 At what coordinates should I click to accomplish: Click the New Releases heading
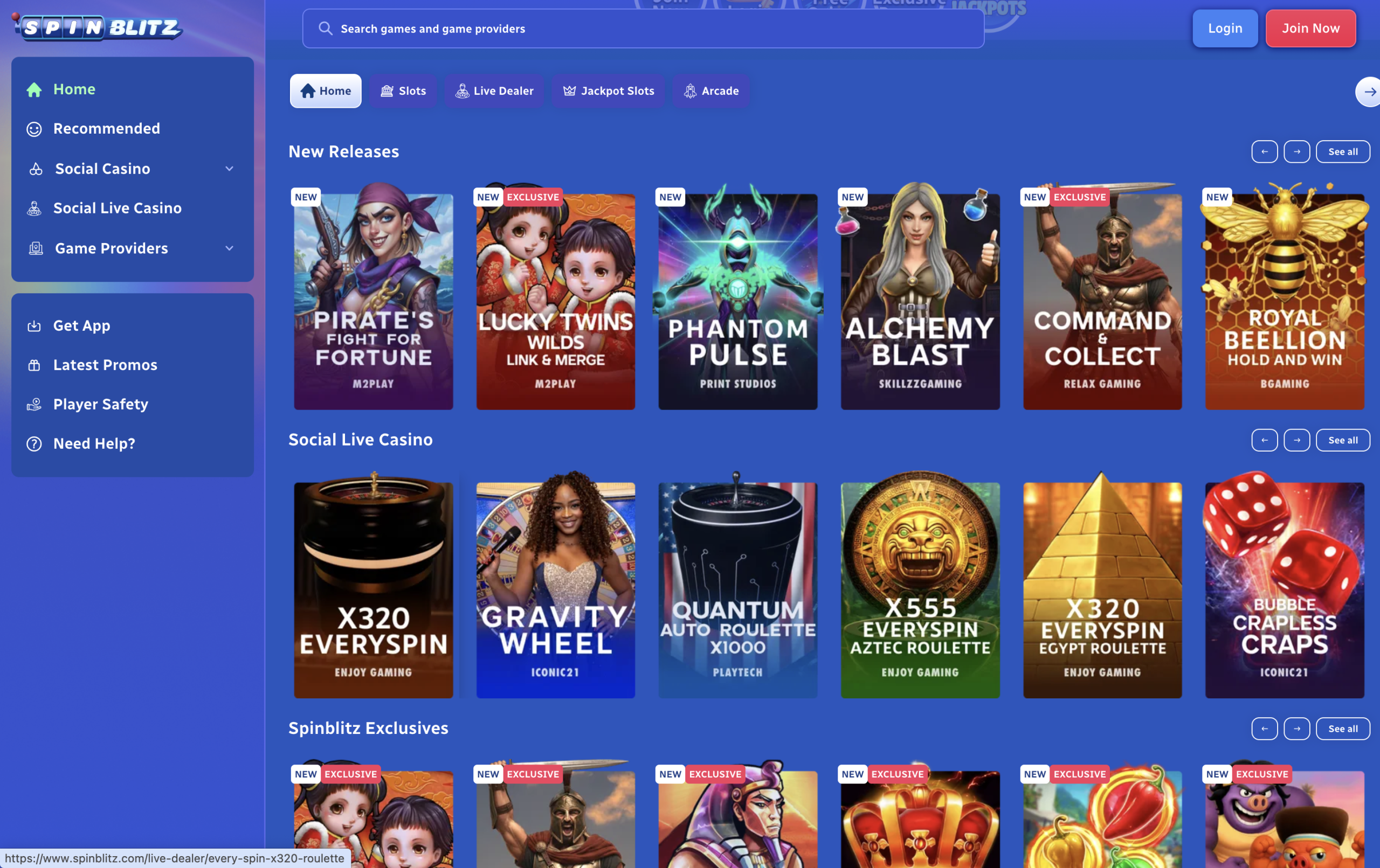[343, 152]
